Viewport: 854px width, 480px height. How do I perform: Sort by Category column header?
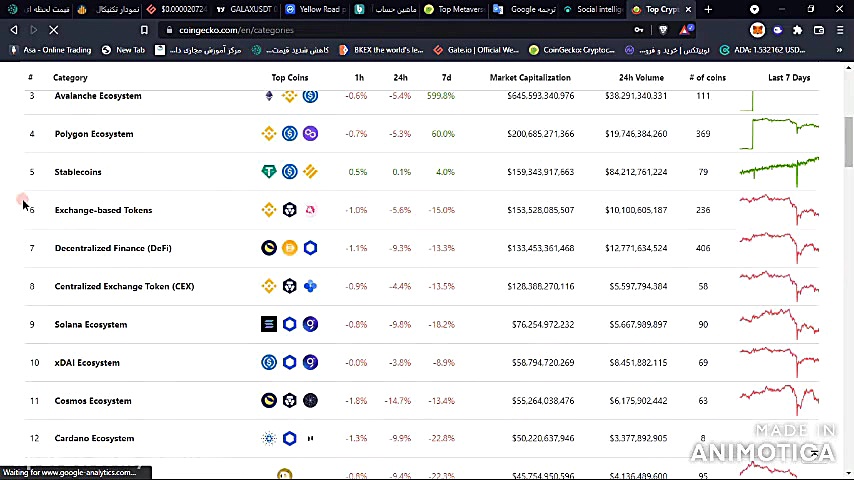(70, 77)
